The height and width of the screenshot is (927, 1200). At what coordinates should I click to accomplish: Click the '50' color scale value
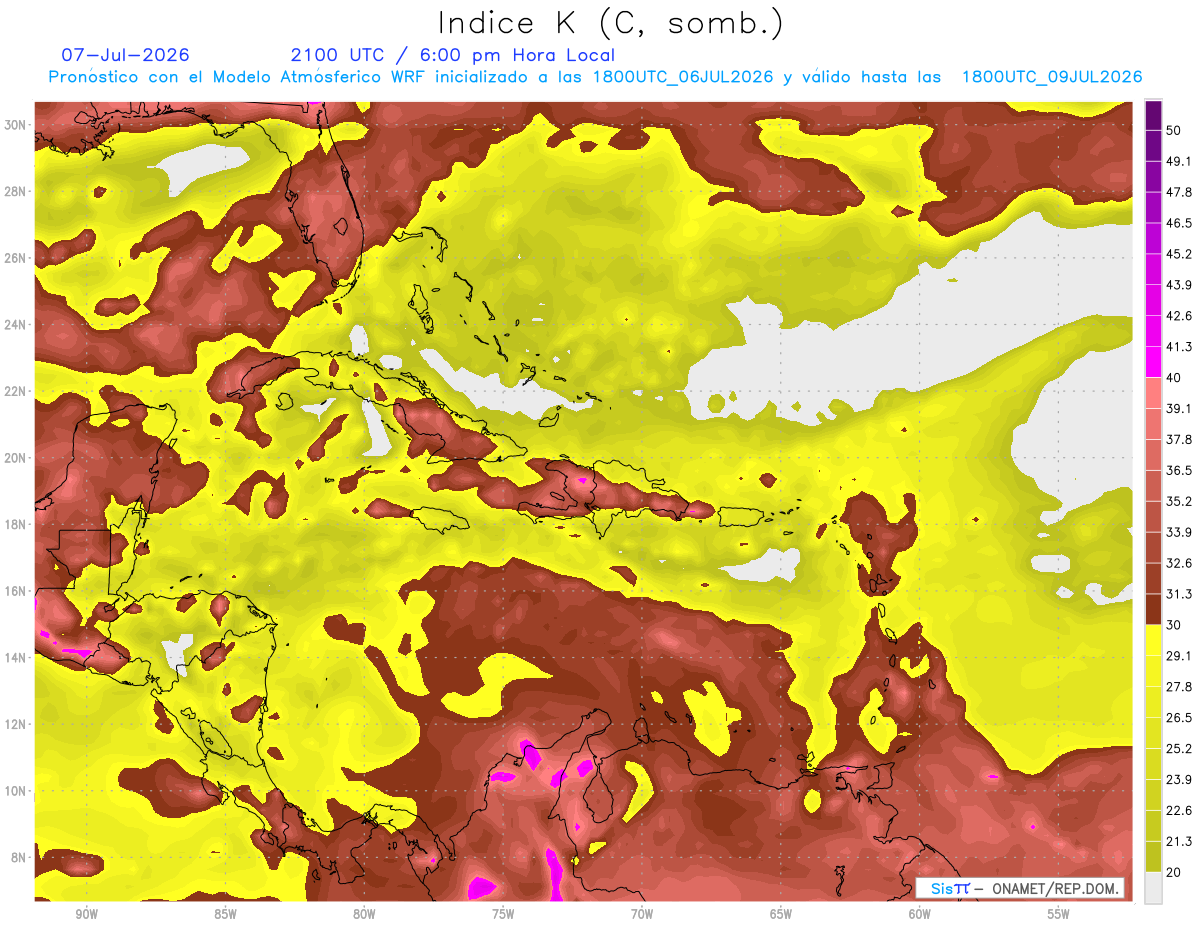1174,130
